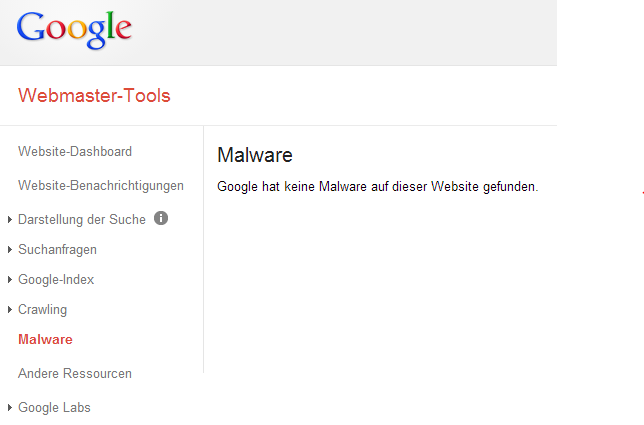Expand the Darstellung der Suche arrow
The height and width of the screenshot is (425, 644).
[10, 220]
